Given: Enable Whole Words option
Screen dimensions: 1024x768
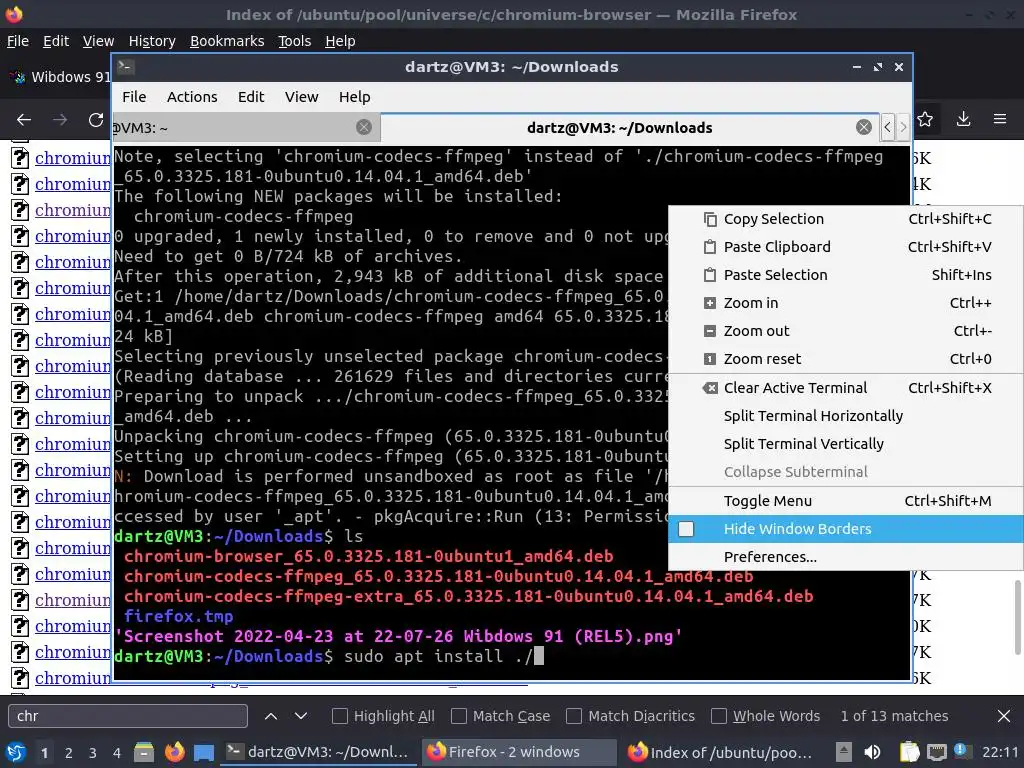Looking at the screenshot, I should (719, 716).
